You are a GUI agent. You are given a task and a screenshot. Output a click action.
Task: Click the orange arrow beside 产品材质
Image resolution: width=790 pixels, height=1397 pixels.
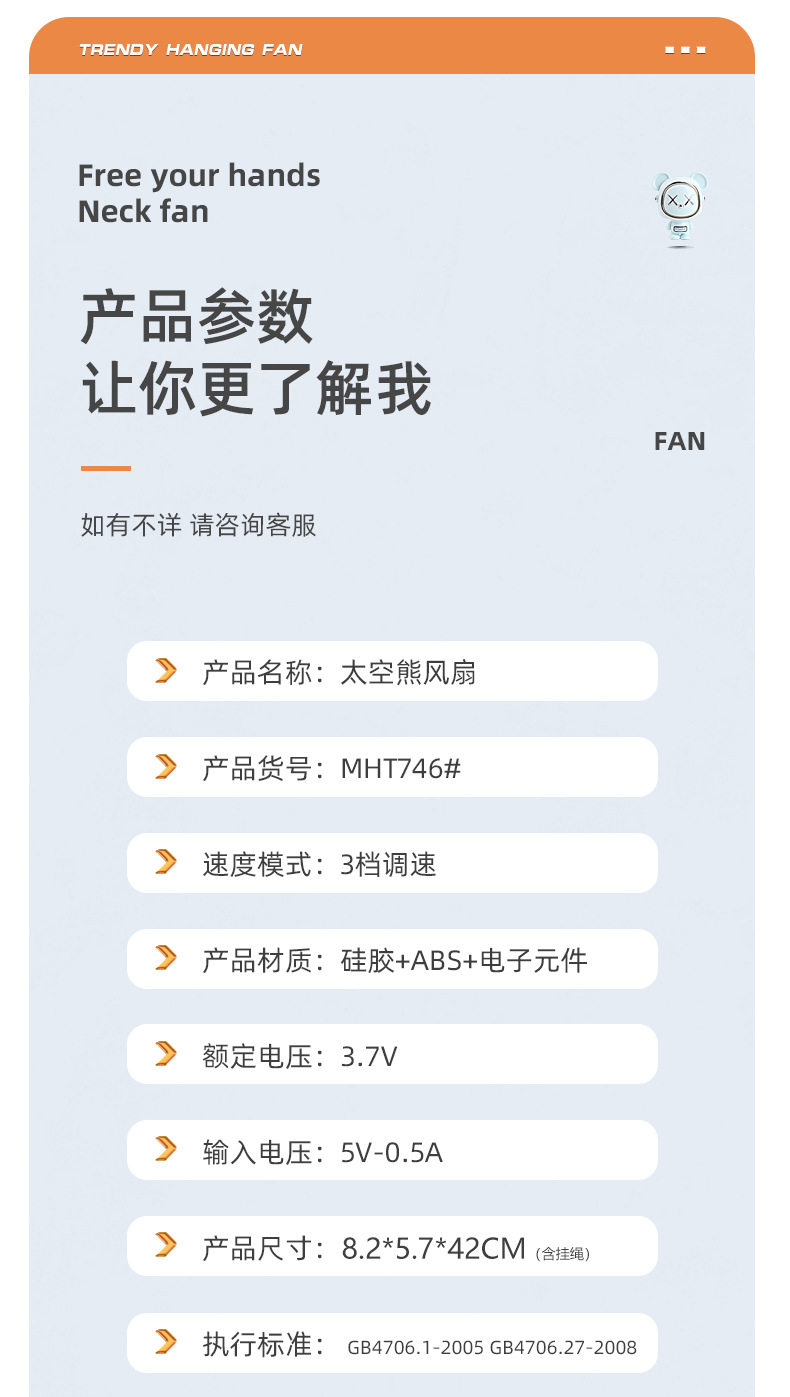(166, 959)
